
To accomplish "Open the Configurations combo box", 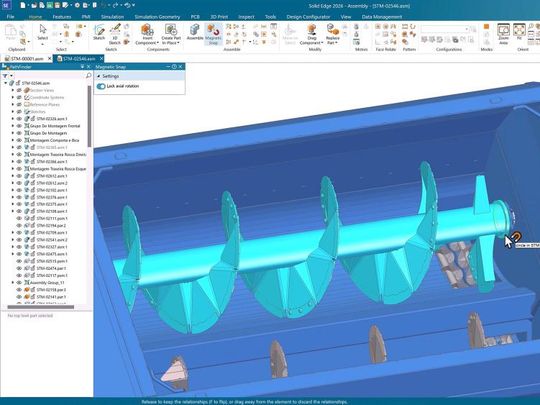I will coord(445,29).
